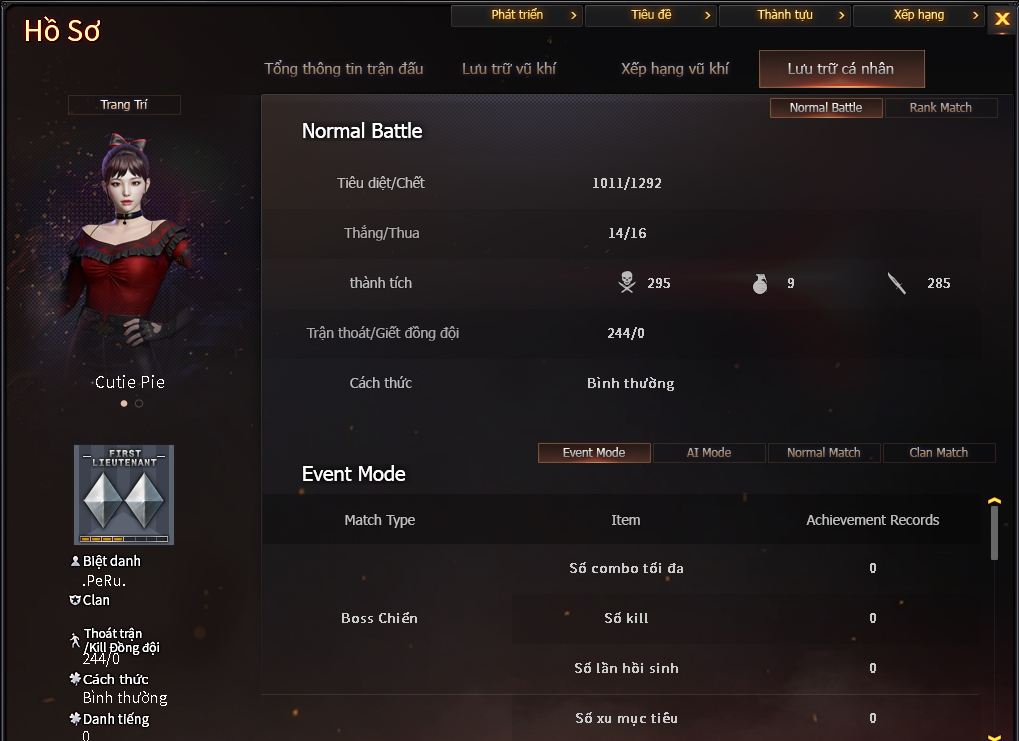Viewport: 1019px width, 741px height.
Task: Click the Thoát trận running man icon
Action: pos(75,640)
